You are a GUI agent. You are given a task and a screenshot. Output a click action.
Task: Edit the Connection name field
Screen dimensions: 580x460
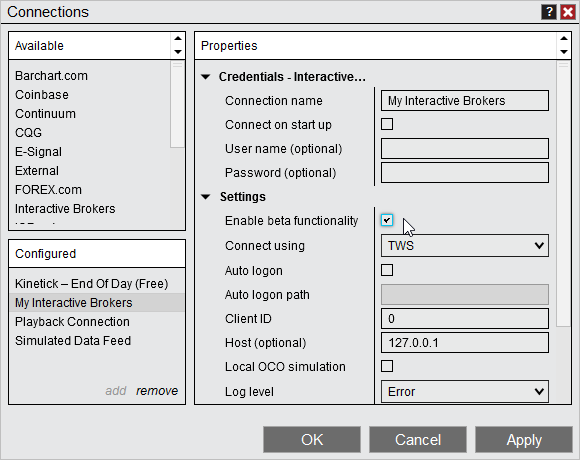coord(465,101)
